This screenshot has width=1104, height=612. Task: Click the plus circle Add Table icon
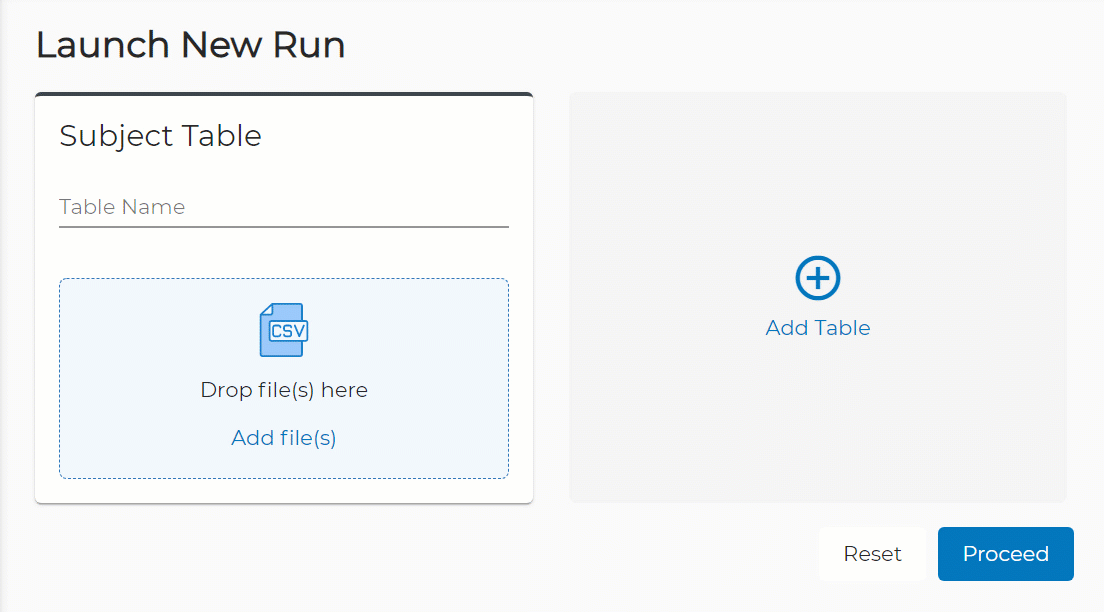817,278
